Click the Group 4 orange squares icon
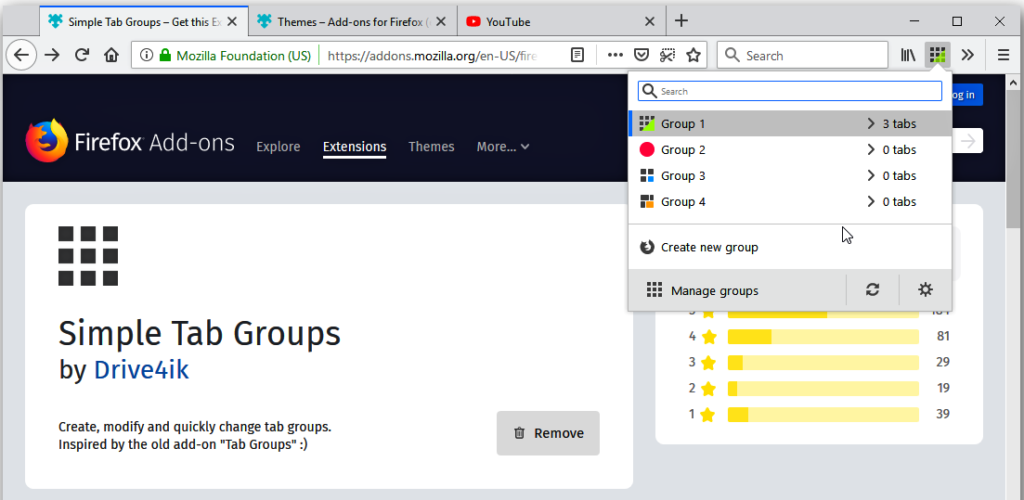The height and width of the screenshot is (500, 1024). click(x=647, y=202)
